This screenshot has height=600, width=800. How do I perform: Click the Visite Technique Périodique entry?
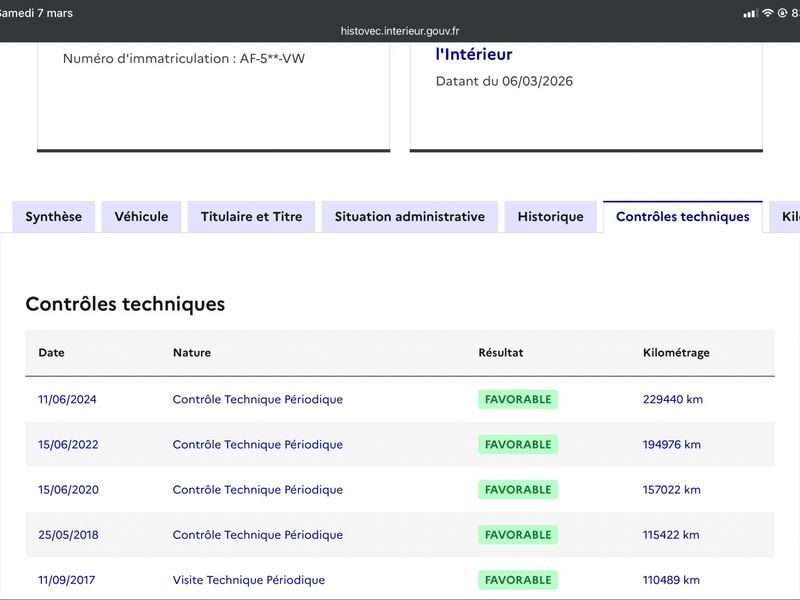click(248, 580)
